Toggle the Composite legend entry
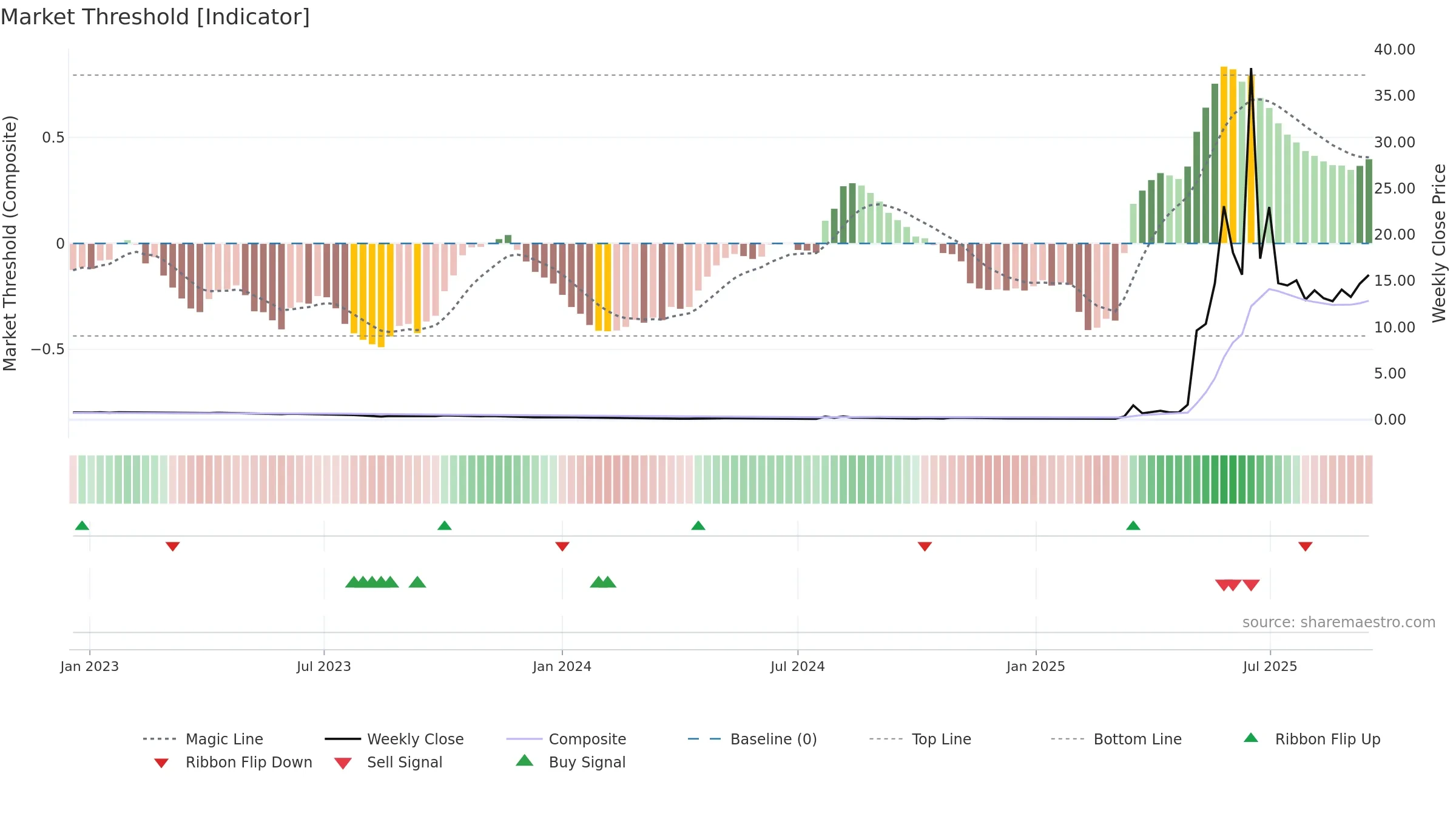 (x=566, y=739)
